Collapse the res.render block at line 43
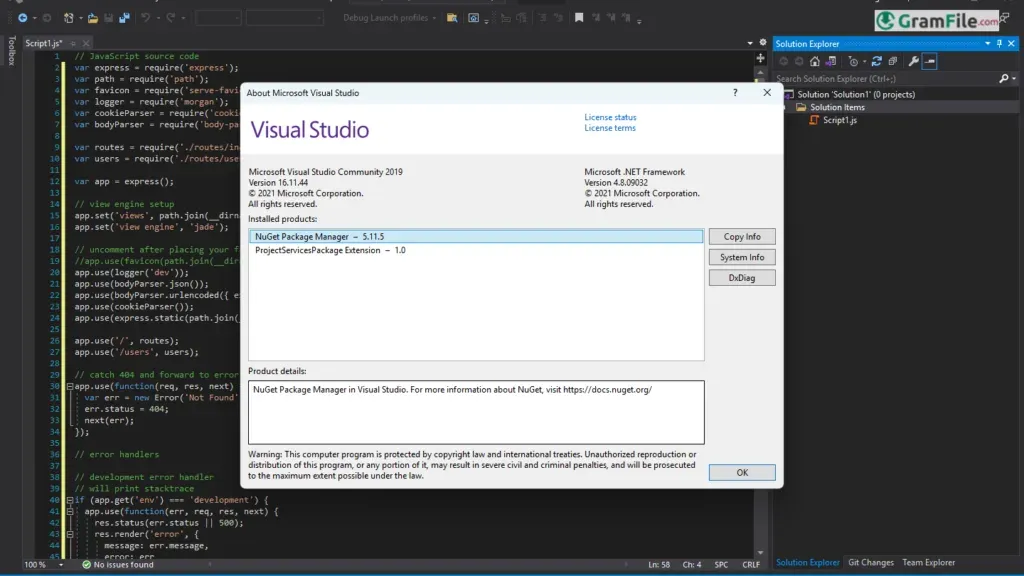1024x576 pixels. pyautogui.click(x=69, y=534)
